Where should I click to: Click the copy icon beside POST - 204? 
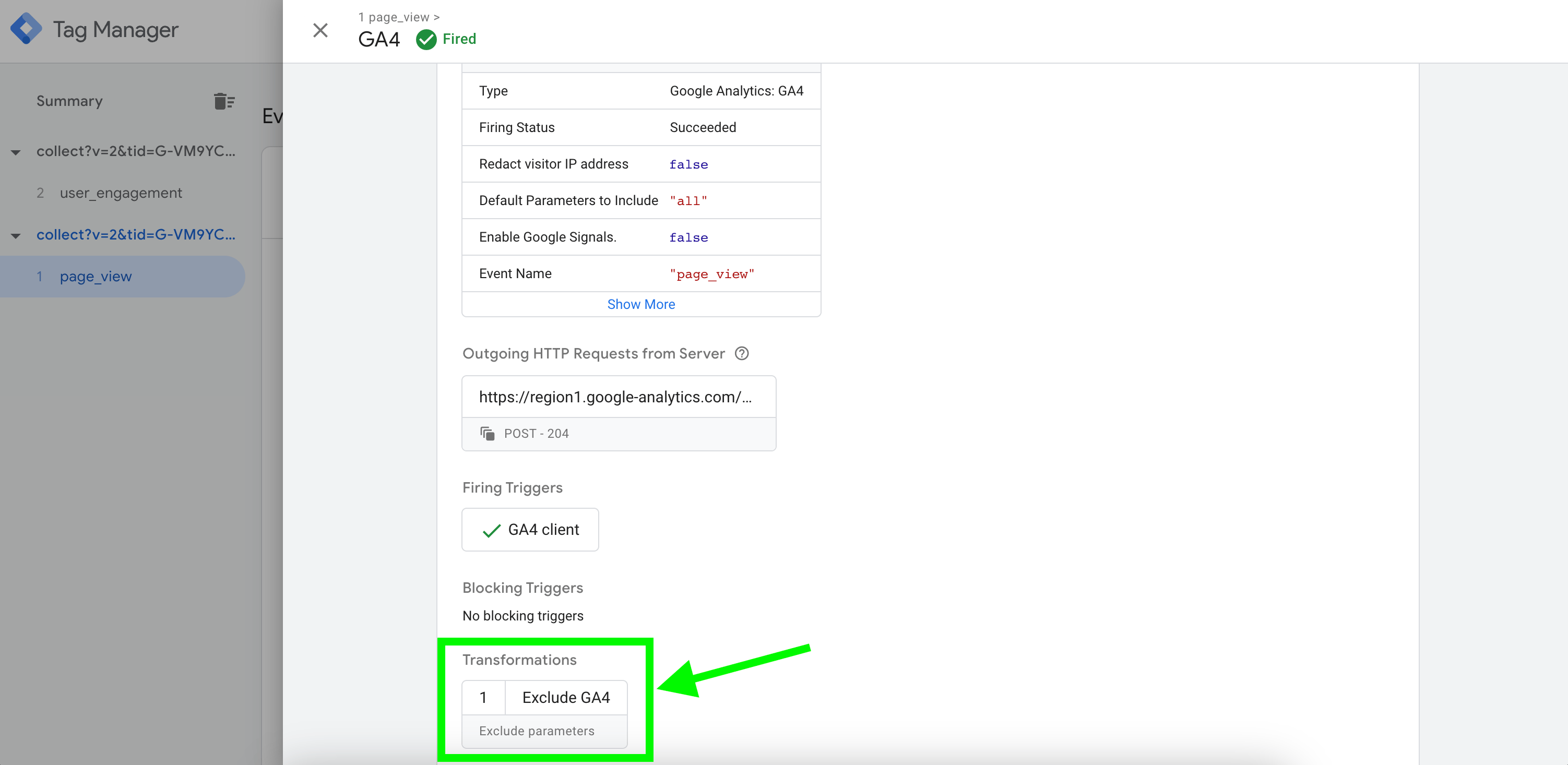(x=487, y=433)
